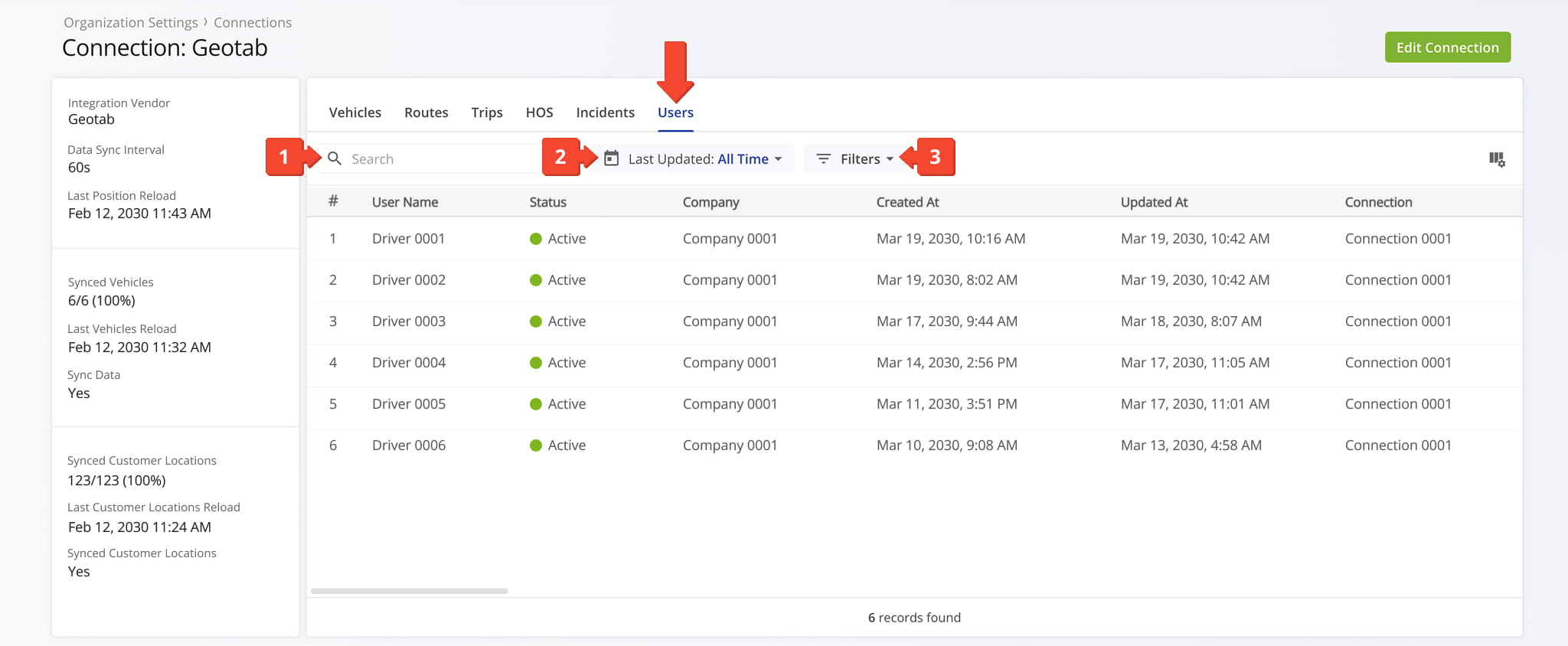Sort by Company column header
The height and width of the screenshot is (646, 1568).
click(x=711, y=202)
